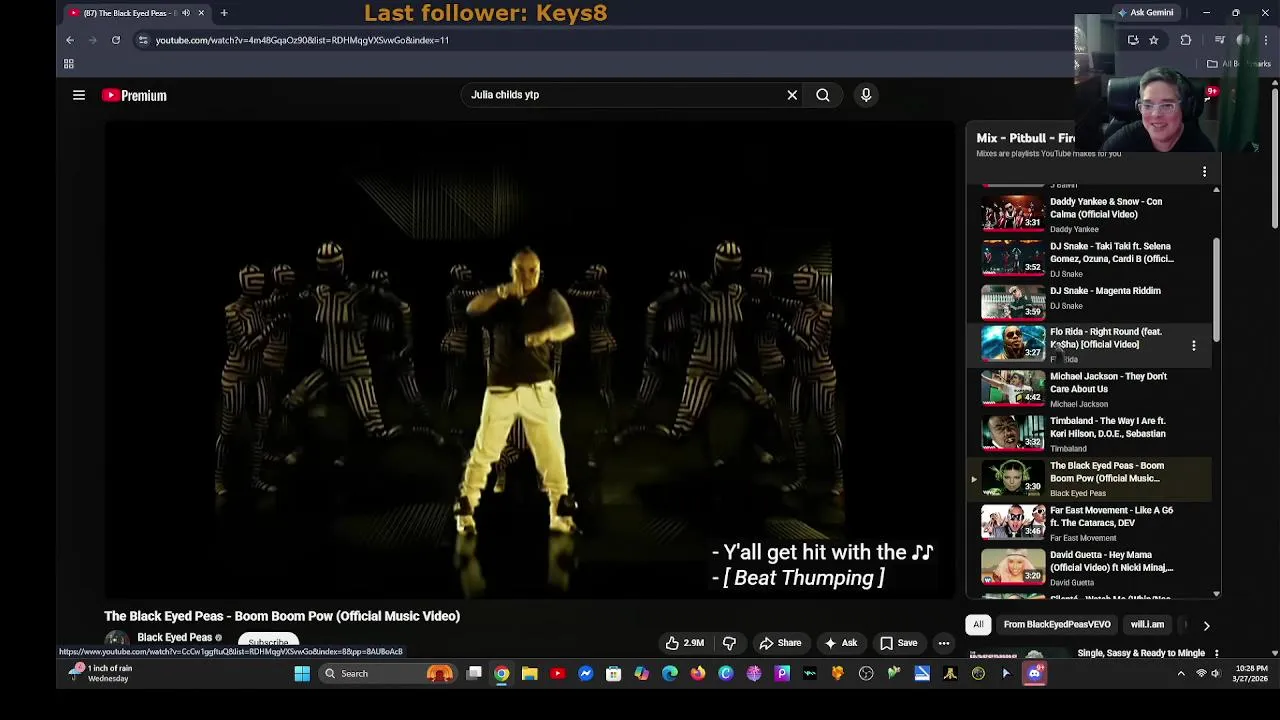
Task: Open the YouTube guide hamburger menu
Action: click(79, 95)
